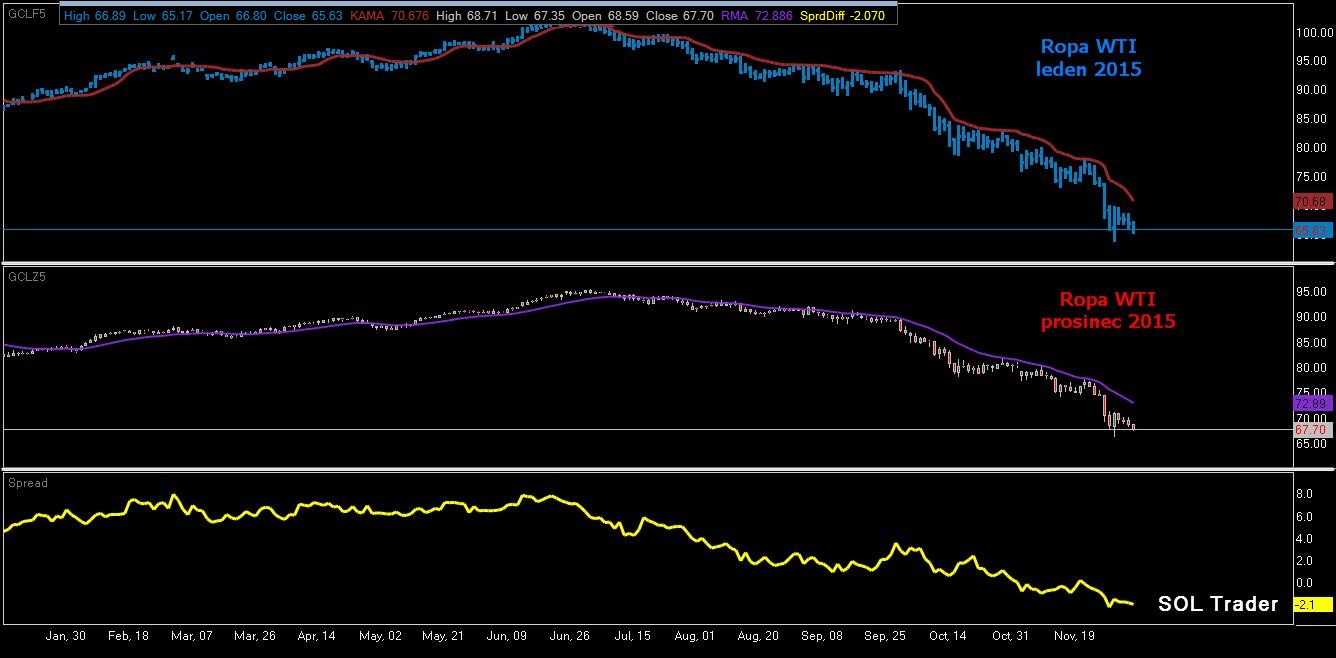This screenshot has height=658, width=1336.
Task: Click the purple 72.89 RMA price tag
Action: tap(1313, 402)
